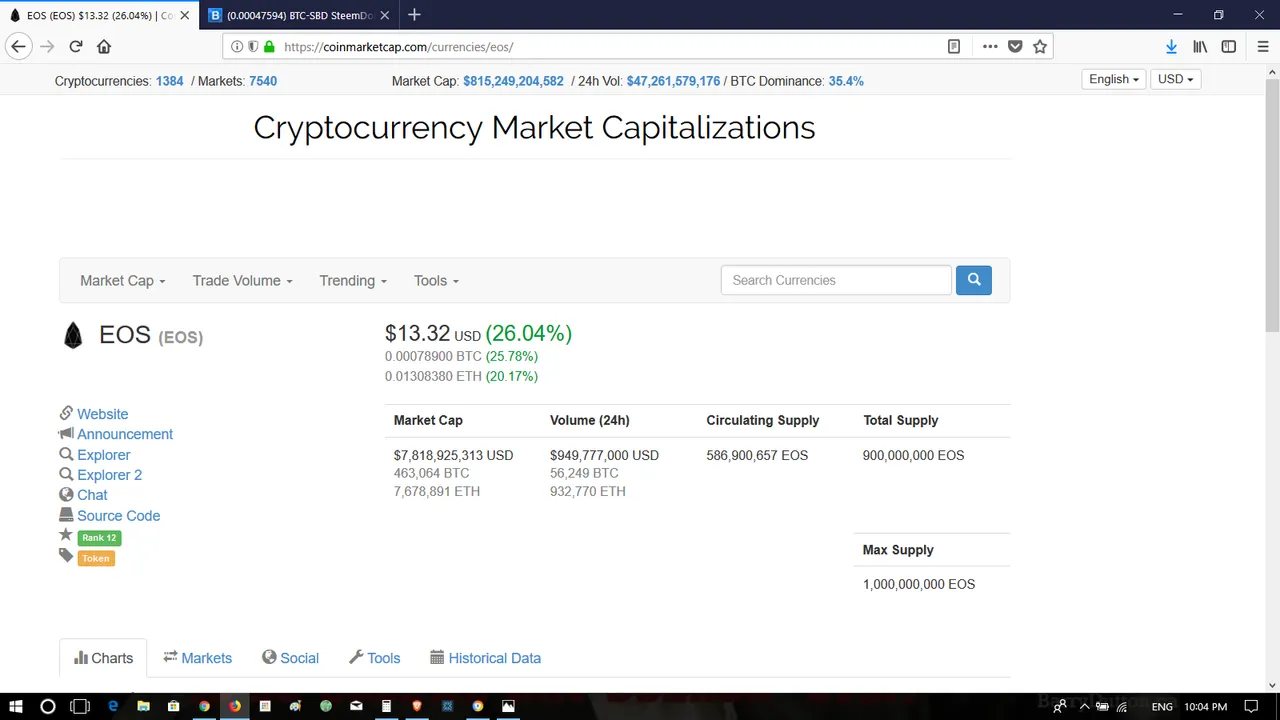
Task: Click the Markets count 7540
Action: (x=263, y=81)
